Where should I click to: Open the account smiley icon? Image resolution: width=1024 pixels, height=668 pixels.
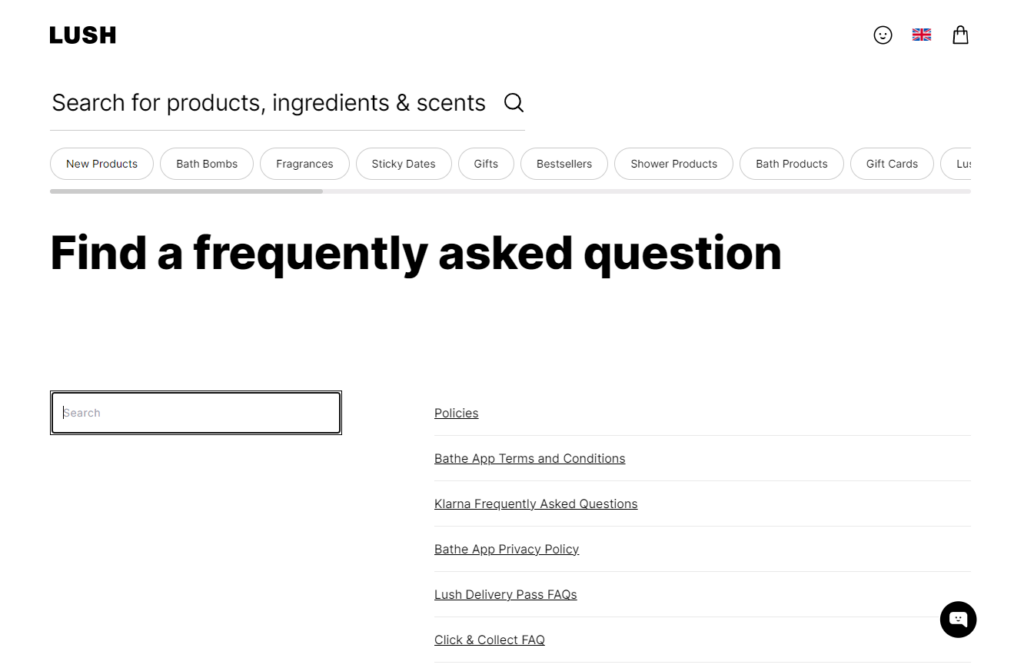click(883, 34)
